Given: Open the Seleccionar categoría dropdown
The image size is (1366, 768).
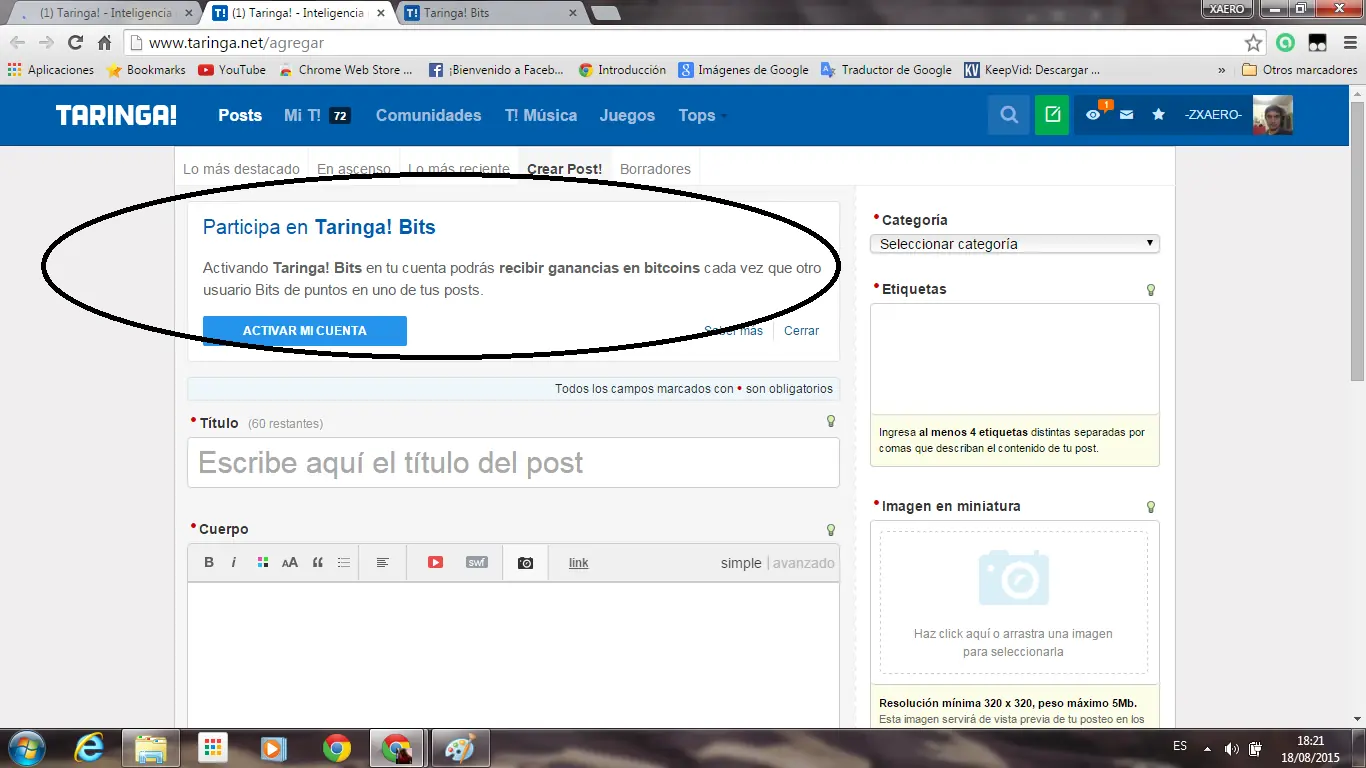Looking at the screenshot, I should (1015, 244).
